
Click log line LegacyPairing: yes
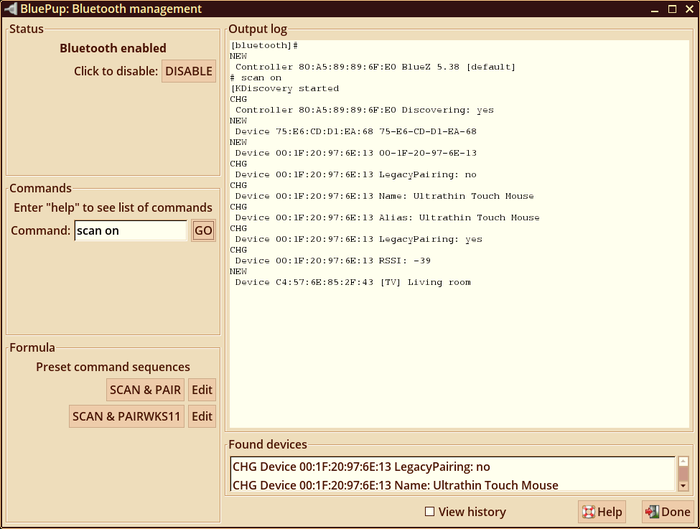pos(358,239)
